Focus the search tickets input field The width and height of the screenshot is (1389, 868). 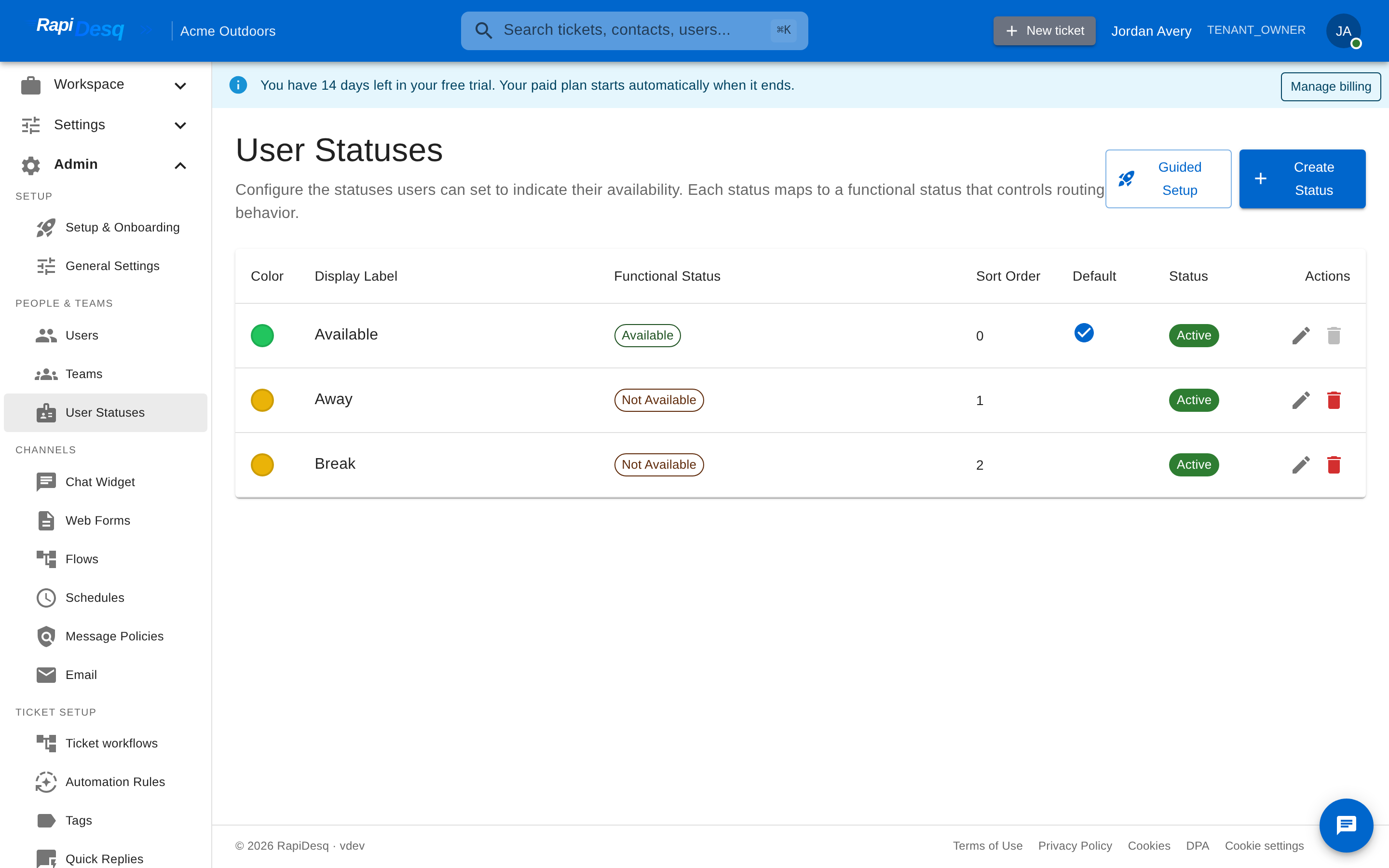[x=634, y=30]
